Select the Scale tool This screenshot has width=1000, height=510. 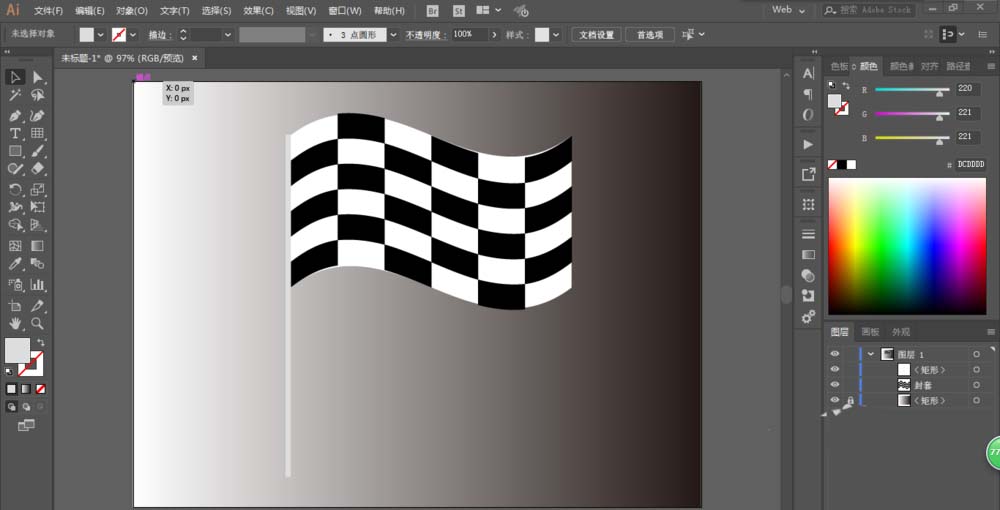point(38,189)
